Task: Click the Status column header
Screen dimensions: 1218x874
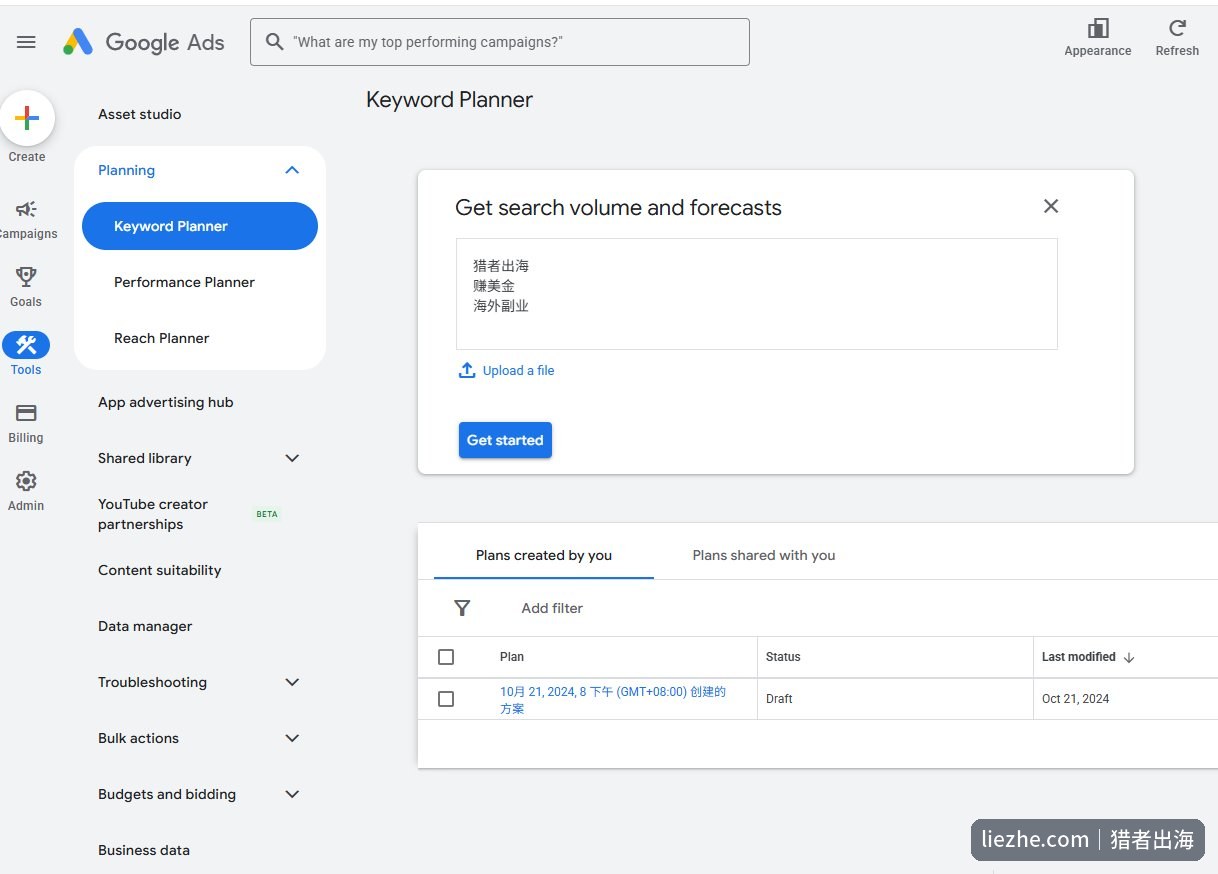Action: [x=783, y=657]
